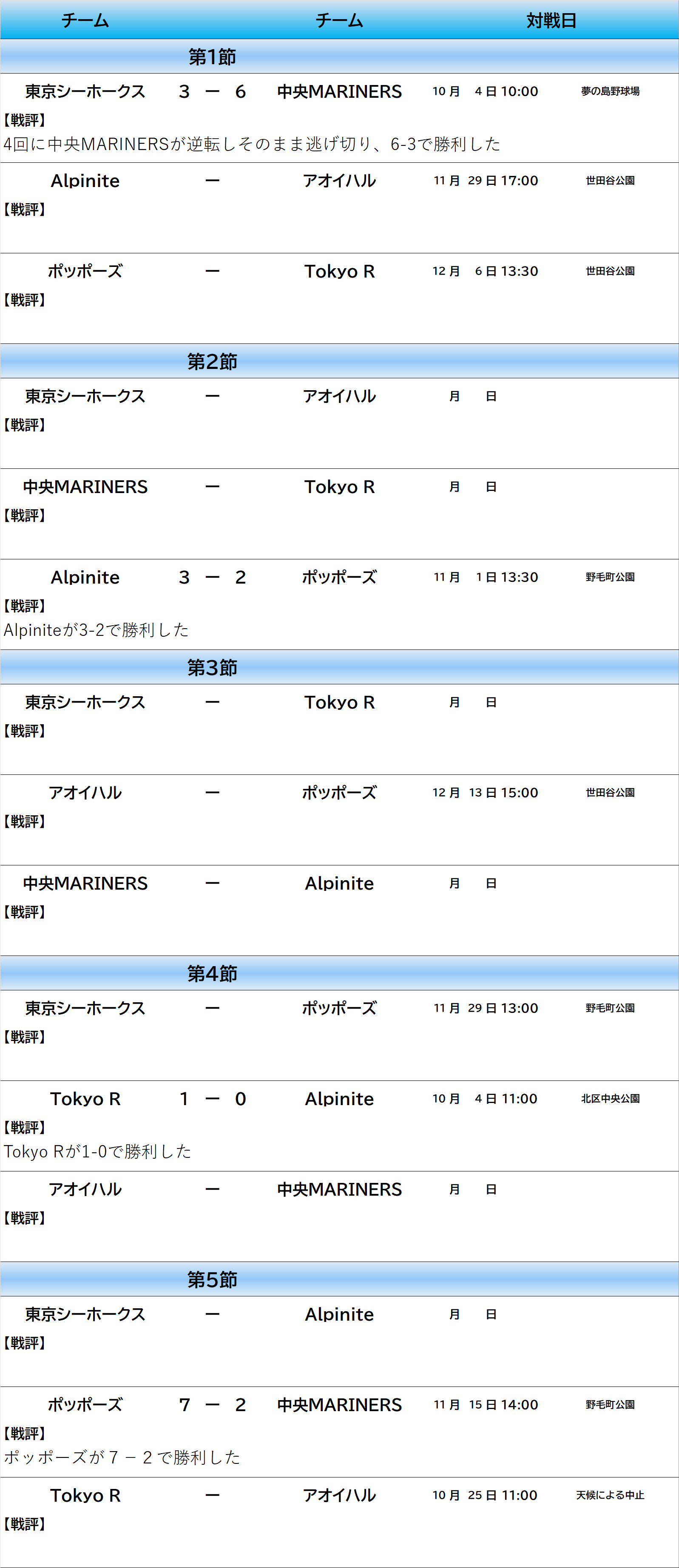Click the 10月4日 10:00 match date
Screen dimensions: 679x1568
click(x=485, y=91)
